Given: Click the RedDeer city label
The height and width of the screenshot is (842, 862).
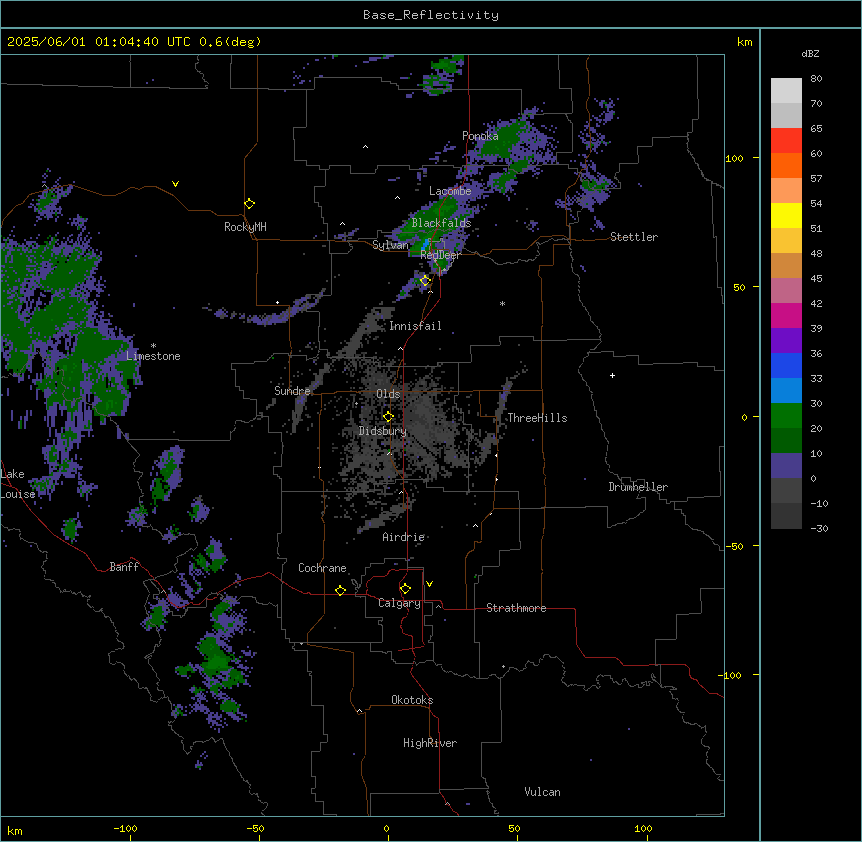Looking at the screenshot, I should 440,255.
